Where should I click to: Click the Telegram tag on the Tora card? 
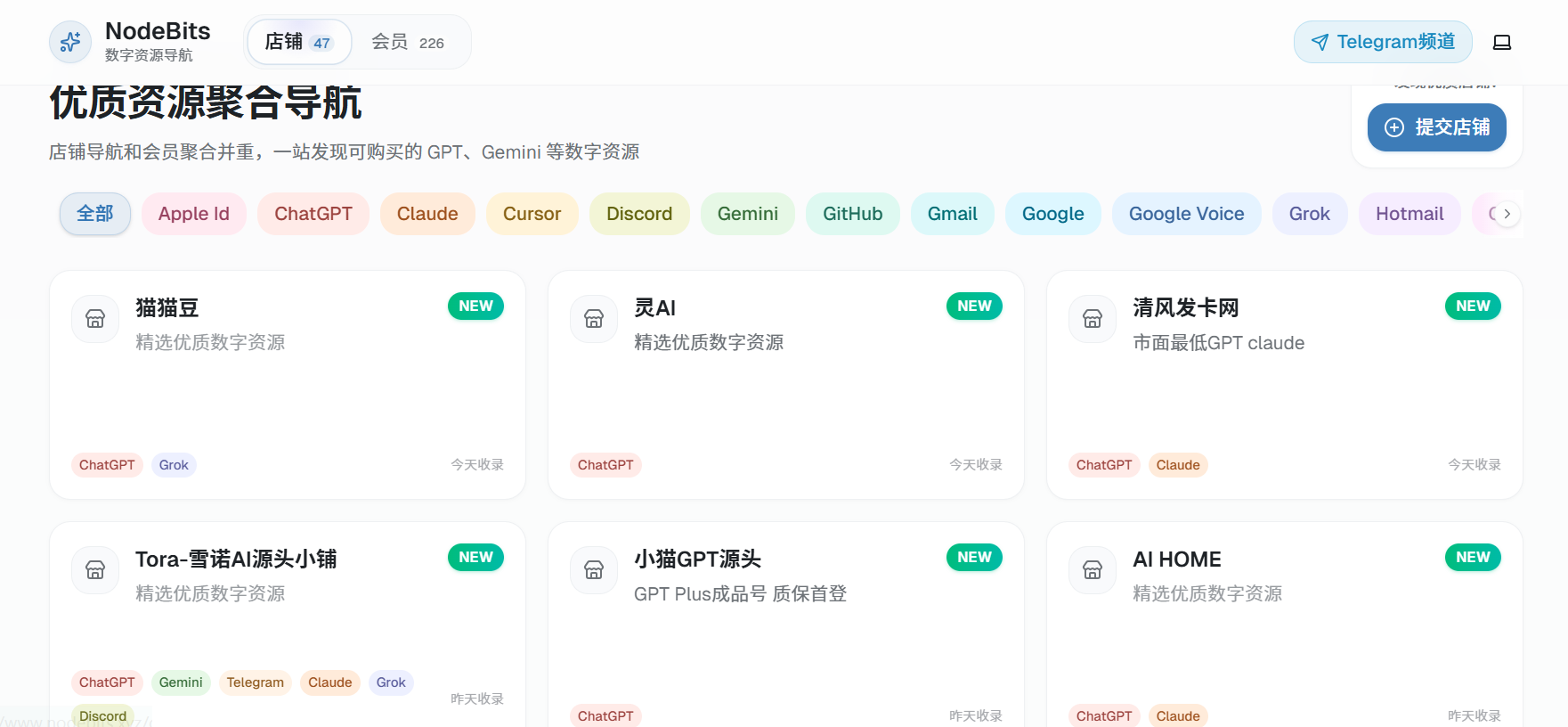(x=255, y=682)
